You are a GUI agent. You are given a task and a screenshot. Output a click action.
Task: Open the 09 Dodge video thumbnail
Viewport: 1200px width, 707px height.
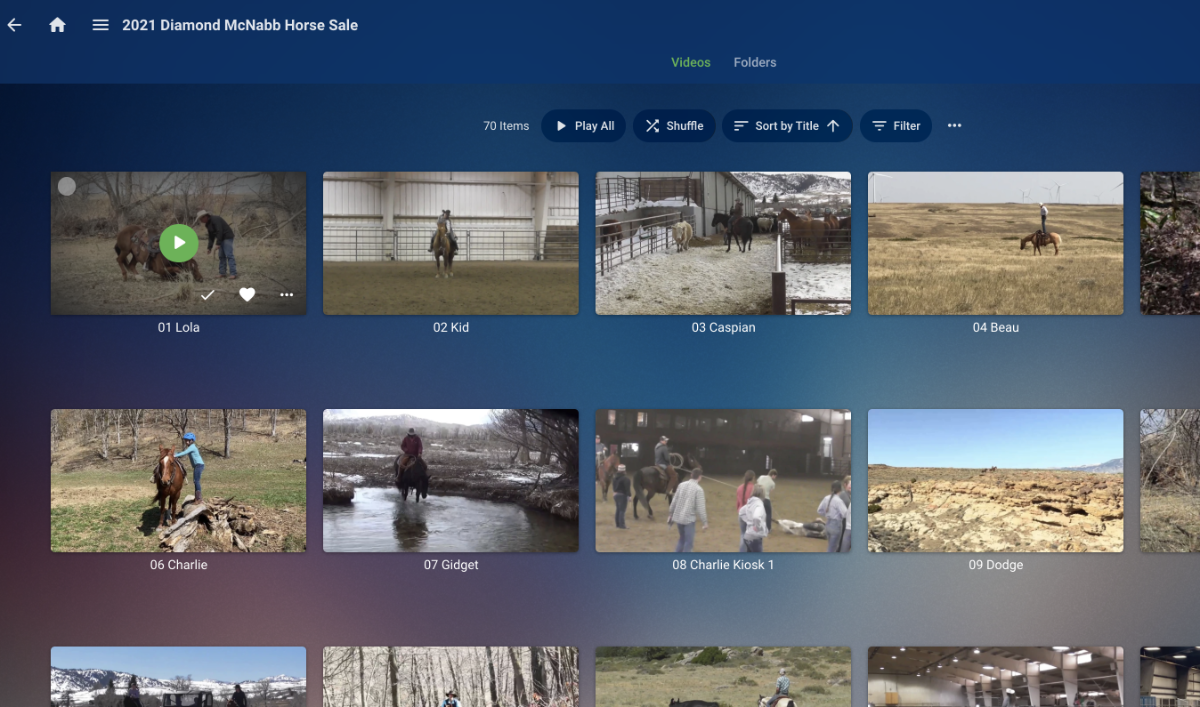pos(996,480)
